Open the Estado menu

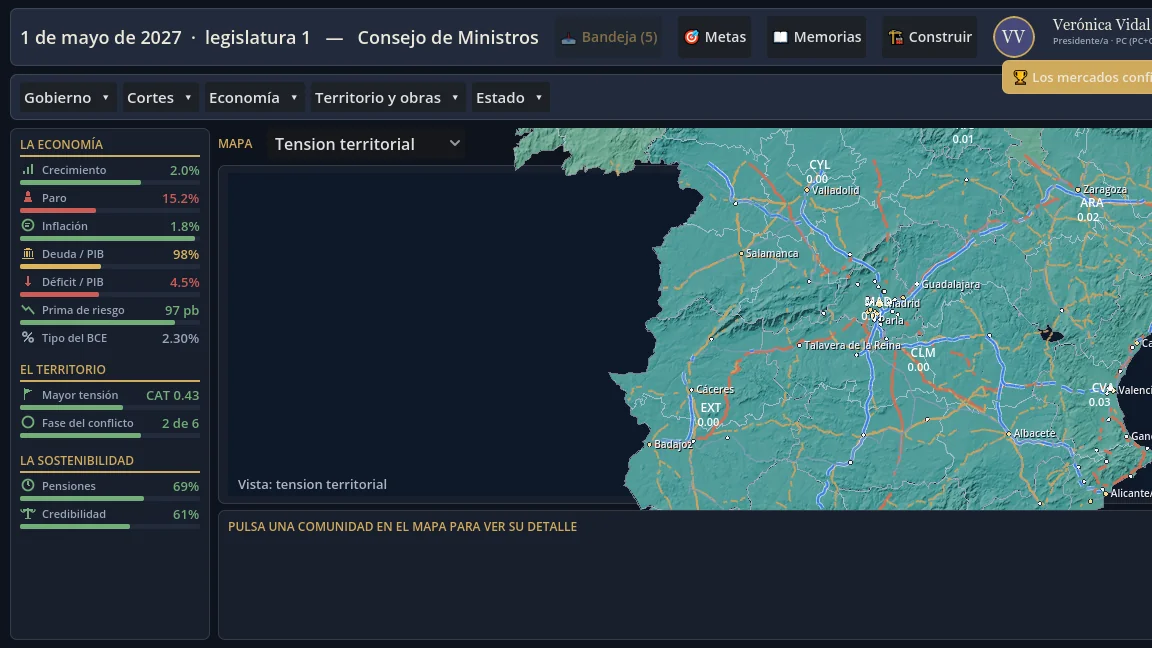(509, 98)
